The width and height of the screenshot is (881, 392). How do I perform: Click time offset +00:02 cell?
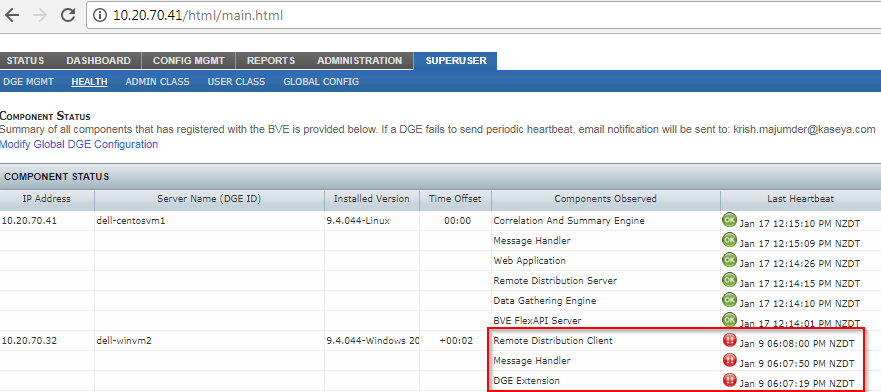(456, 341)
